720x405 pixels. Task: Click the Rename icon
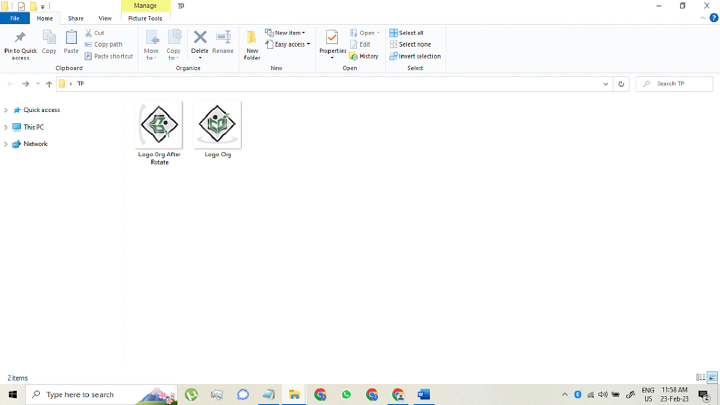tap(223, 42)
